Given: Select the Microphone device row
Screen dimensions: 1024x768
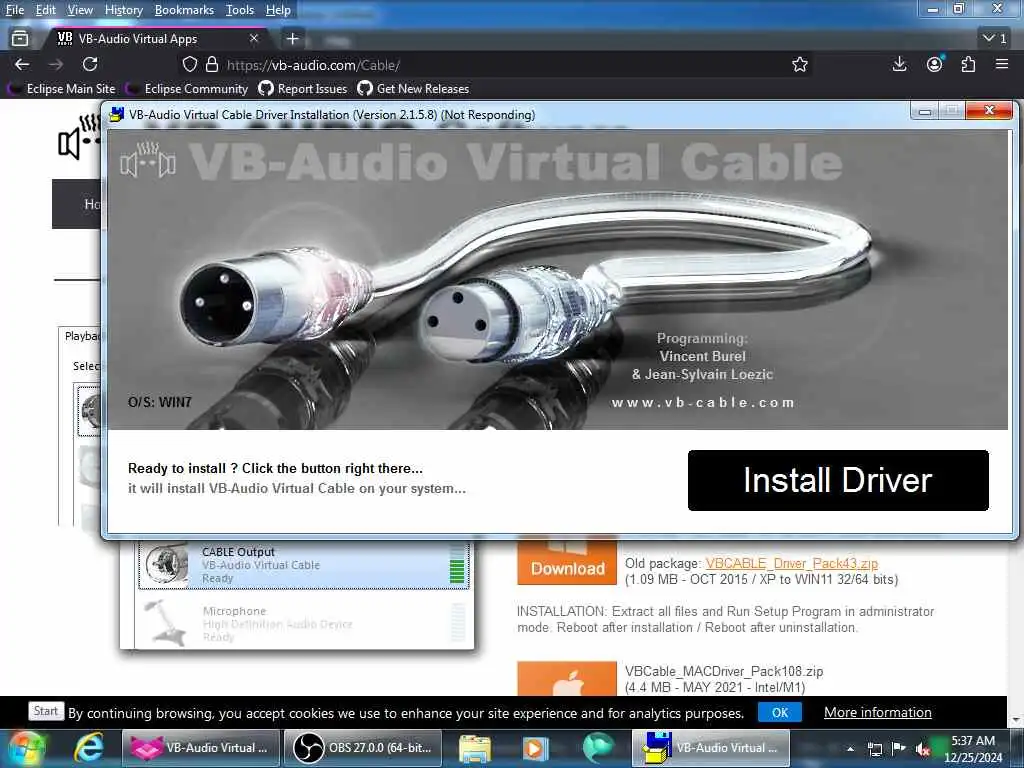Looking at the screenshot, I should click(x=304, y=624).
